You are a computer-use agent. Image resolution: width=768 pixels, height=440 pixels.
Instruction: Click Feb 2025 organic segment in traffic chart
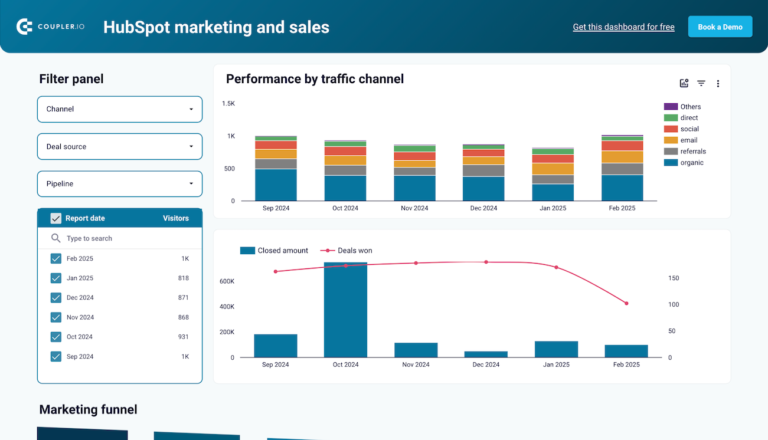pos(622,188)
